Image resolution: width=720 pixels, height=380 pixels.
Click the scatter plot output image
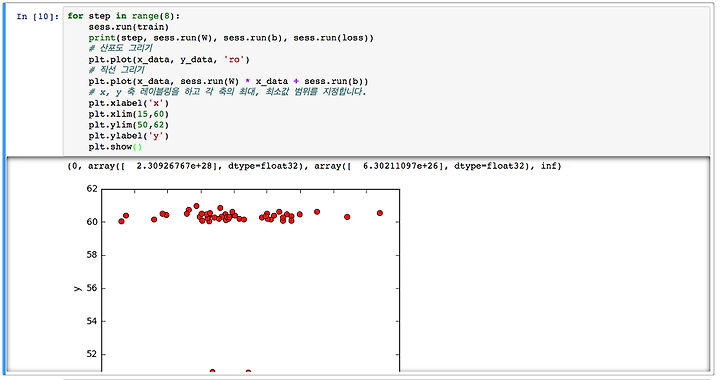point(236,278)
